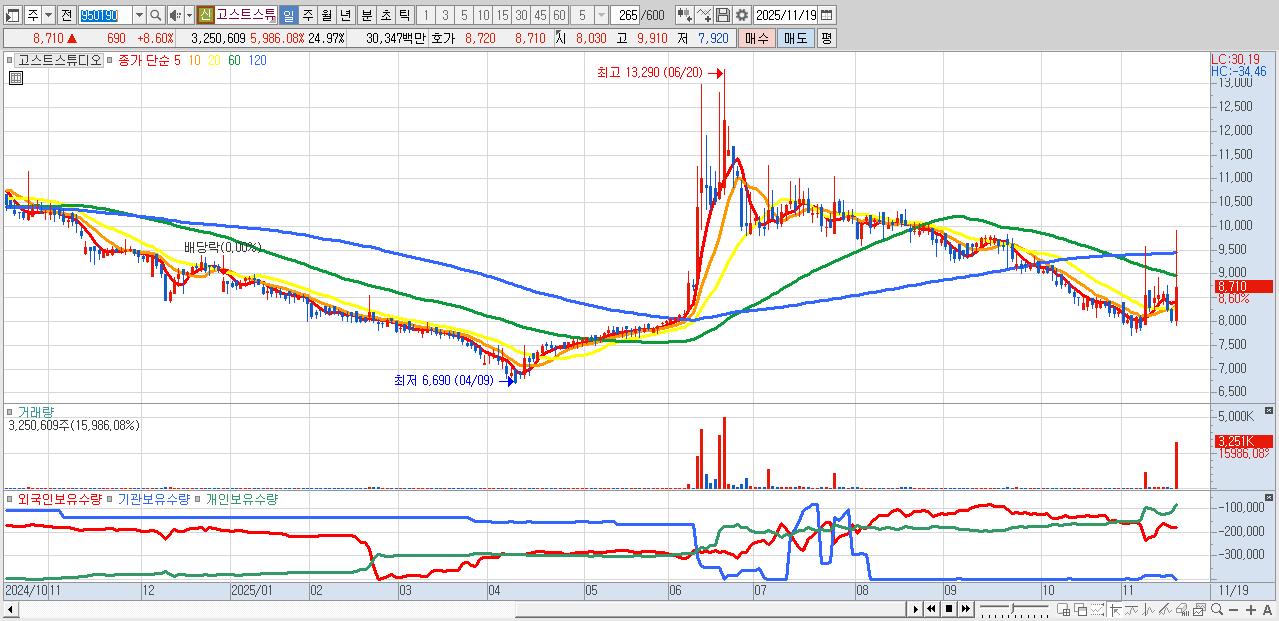Set interval to 60
The width and height of the screenshot is (1279, 621).
tap(559, 15)
